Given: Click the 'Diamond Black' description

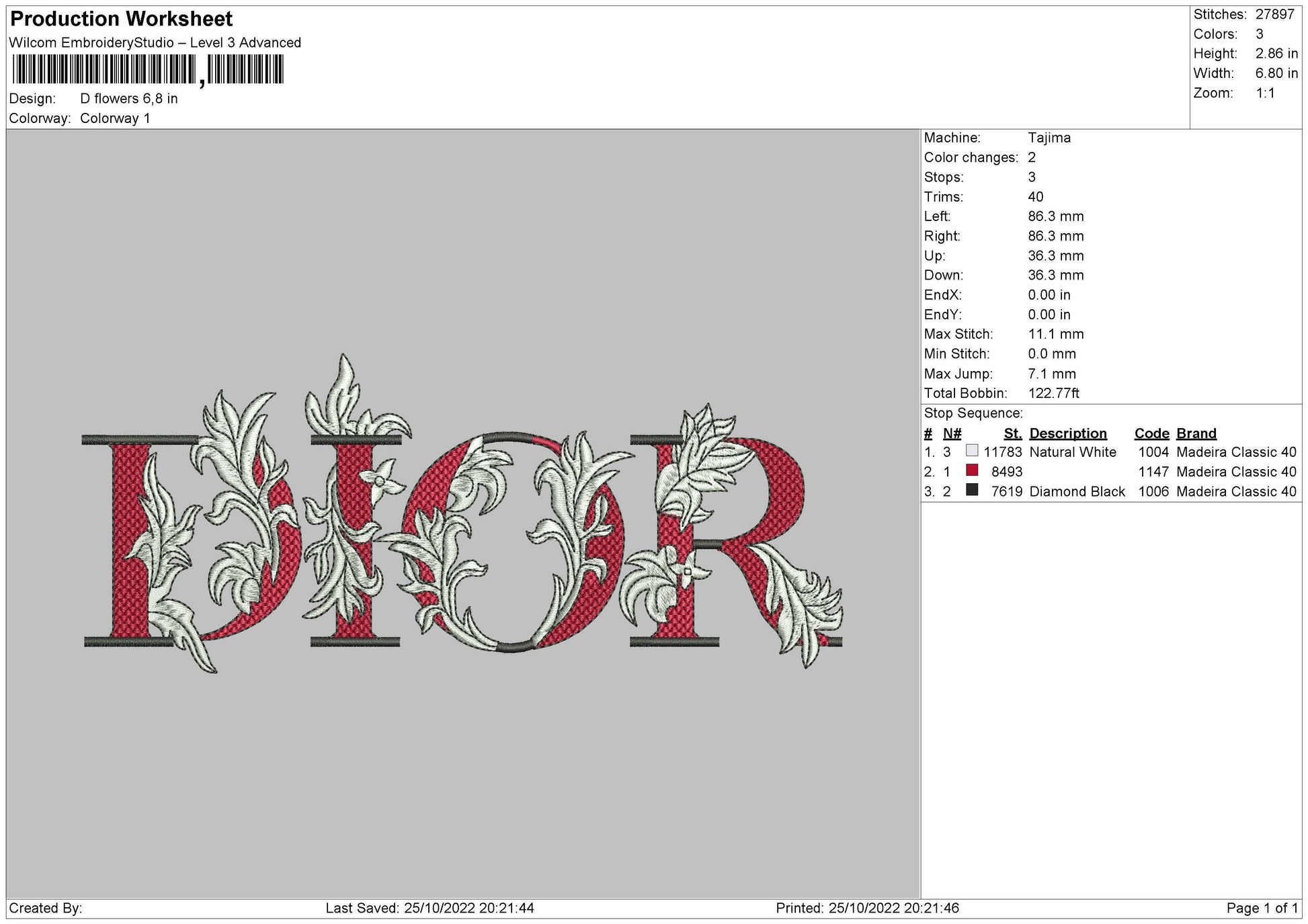Looking at the screenshot, I should pyautogui.click(x=1077, y=491).
